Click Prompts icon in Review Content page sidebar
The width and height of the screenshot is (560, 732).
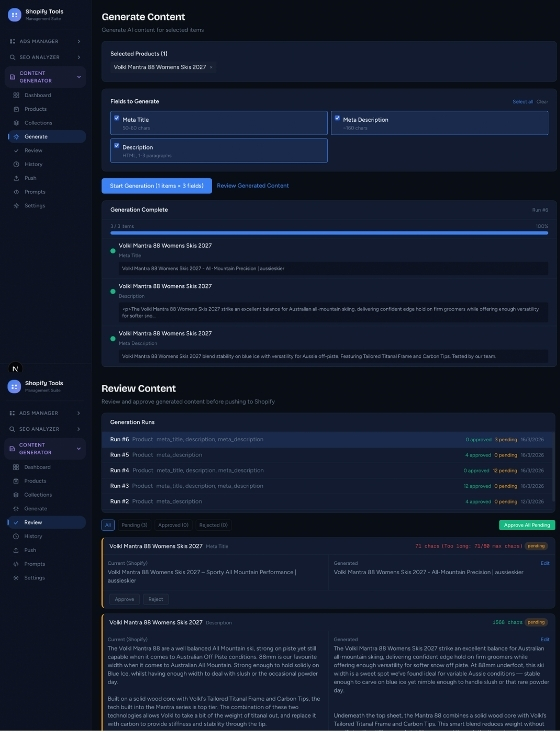[16, 564]
